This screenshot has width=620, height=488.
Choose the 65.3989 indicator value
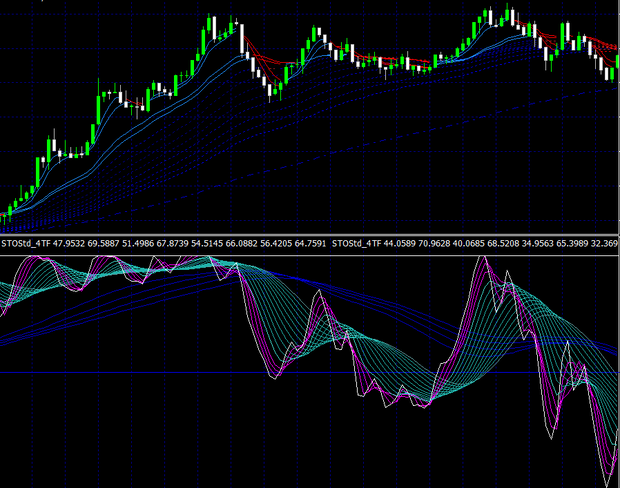click(572, 243)
